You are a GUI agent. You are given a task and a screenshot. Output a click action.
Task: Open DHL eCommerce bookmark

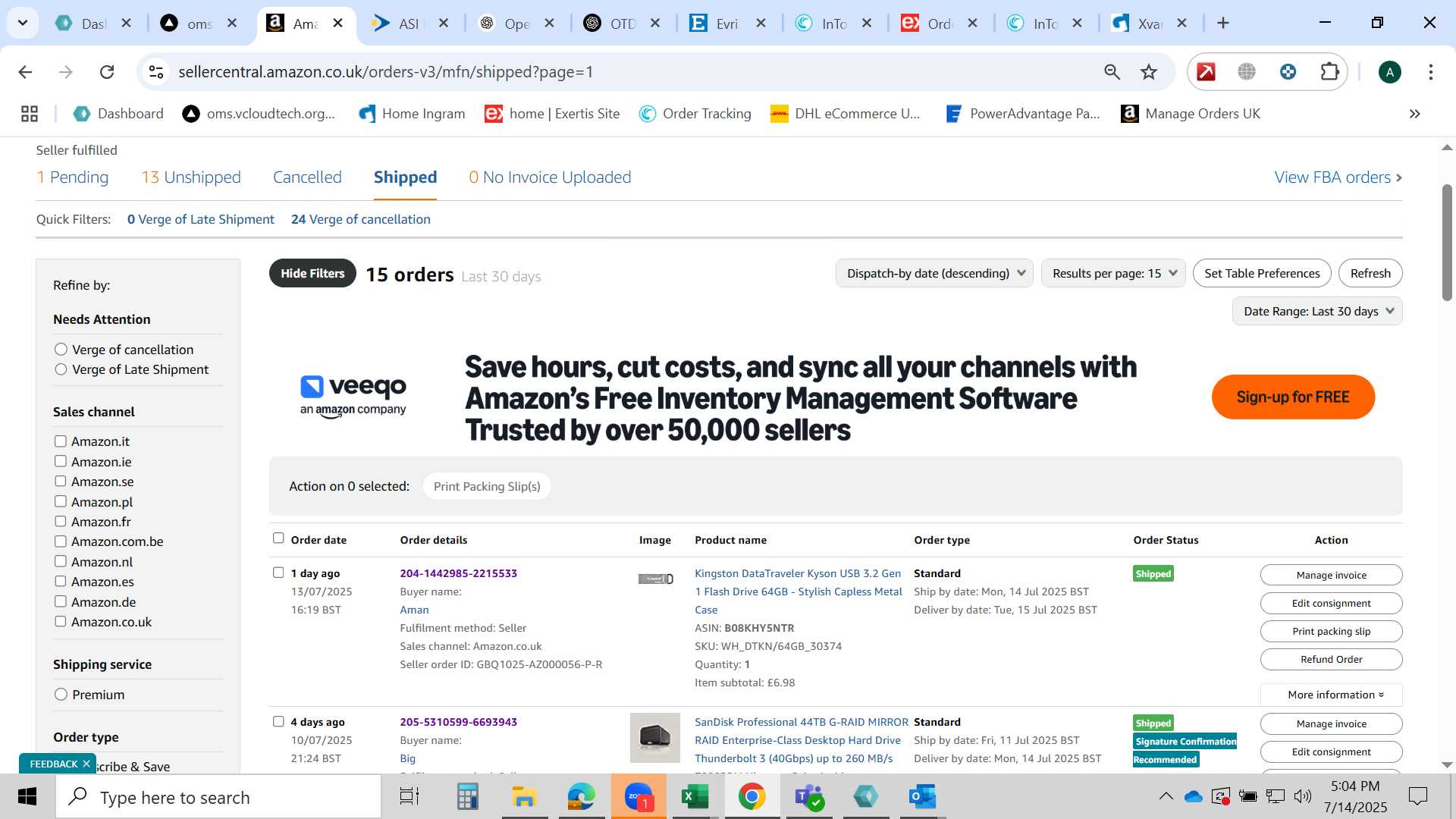(x=845, y=114)
